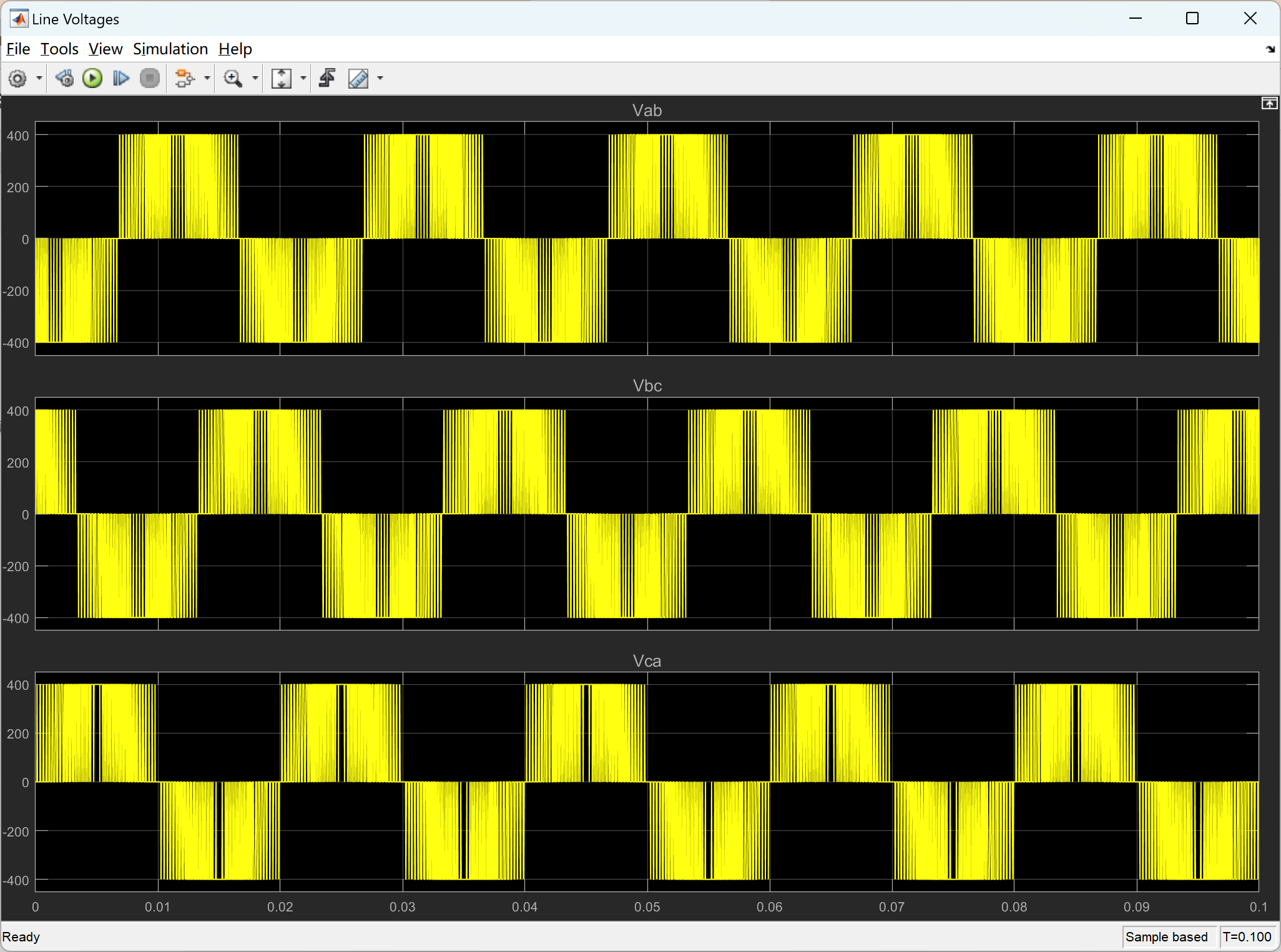Click the Stop simulation button
The height and width of the screenshot is (952, 1281).
150,79
